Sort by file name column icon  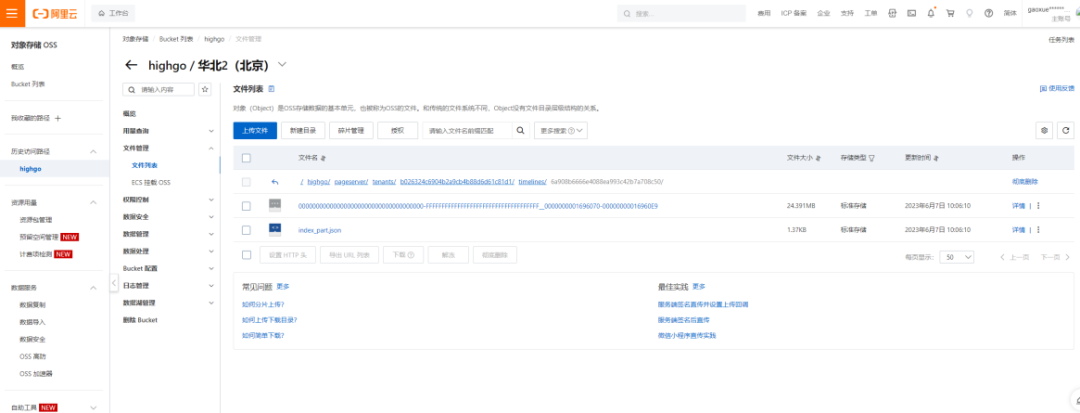322,158
